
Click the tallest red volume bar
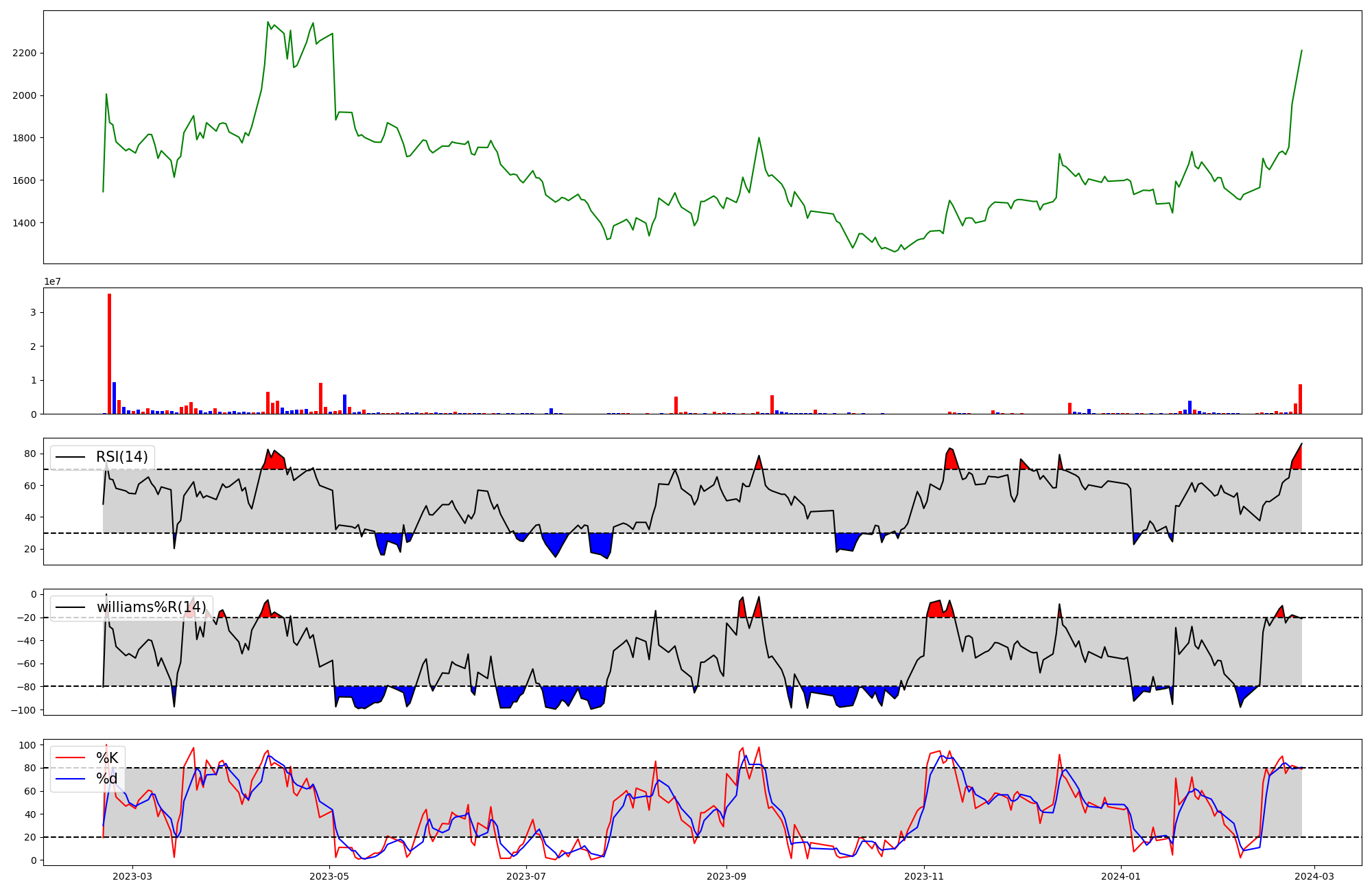(109, 353)
